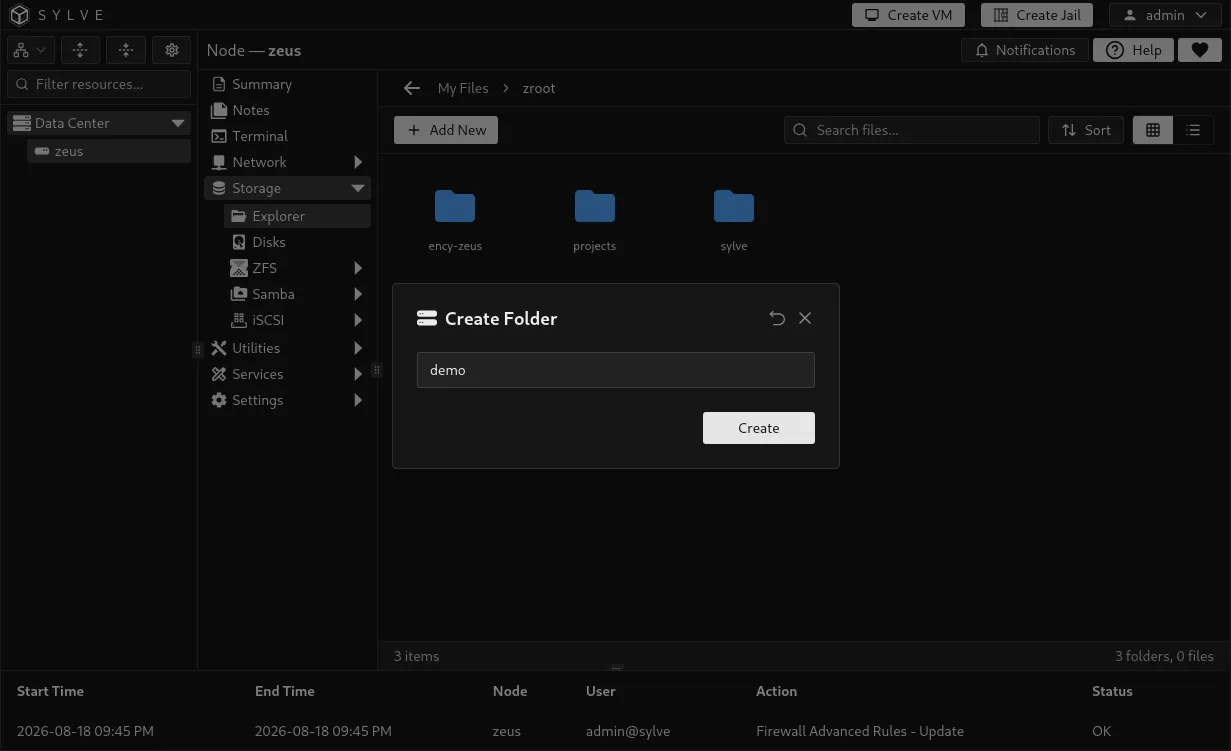
Task: Collapse the Data Center tree node
Action: coord(178,123)
